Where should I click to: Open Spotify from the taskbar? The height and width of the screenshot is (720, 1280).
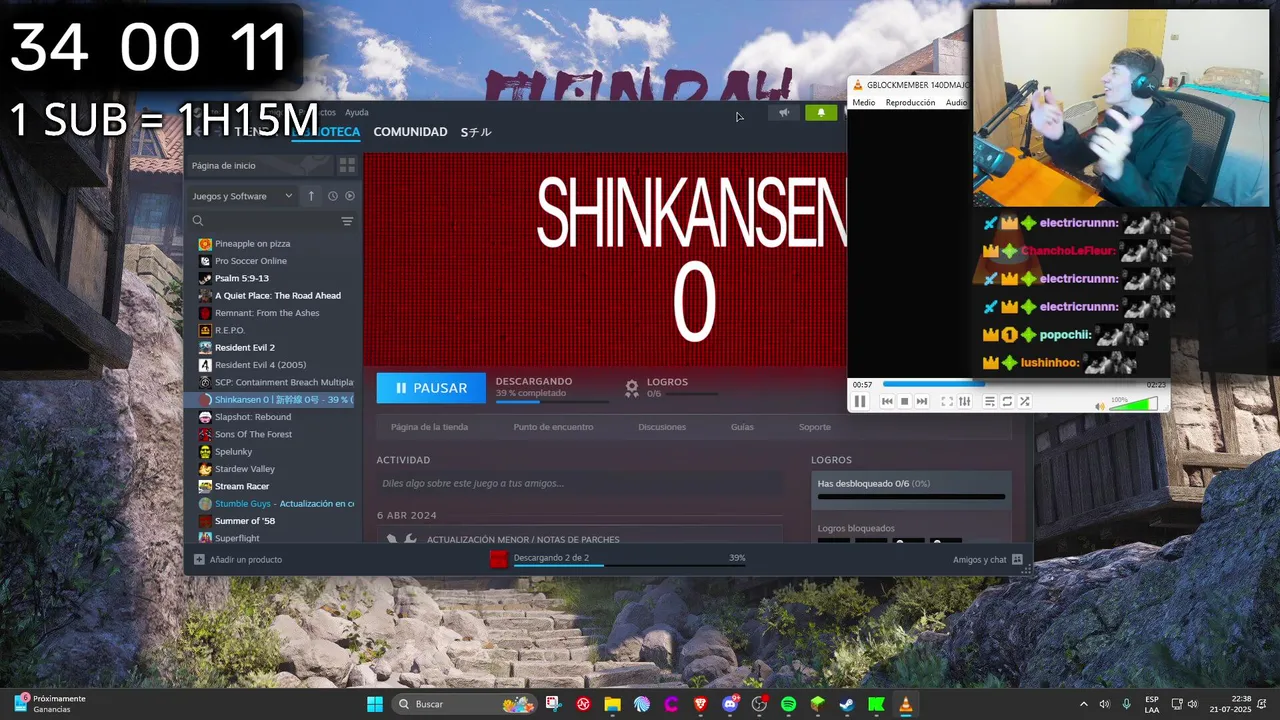(x=788, y=704)
